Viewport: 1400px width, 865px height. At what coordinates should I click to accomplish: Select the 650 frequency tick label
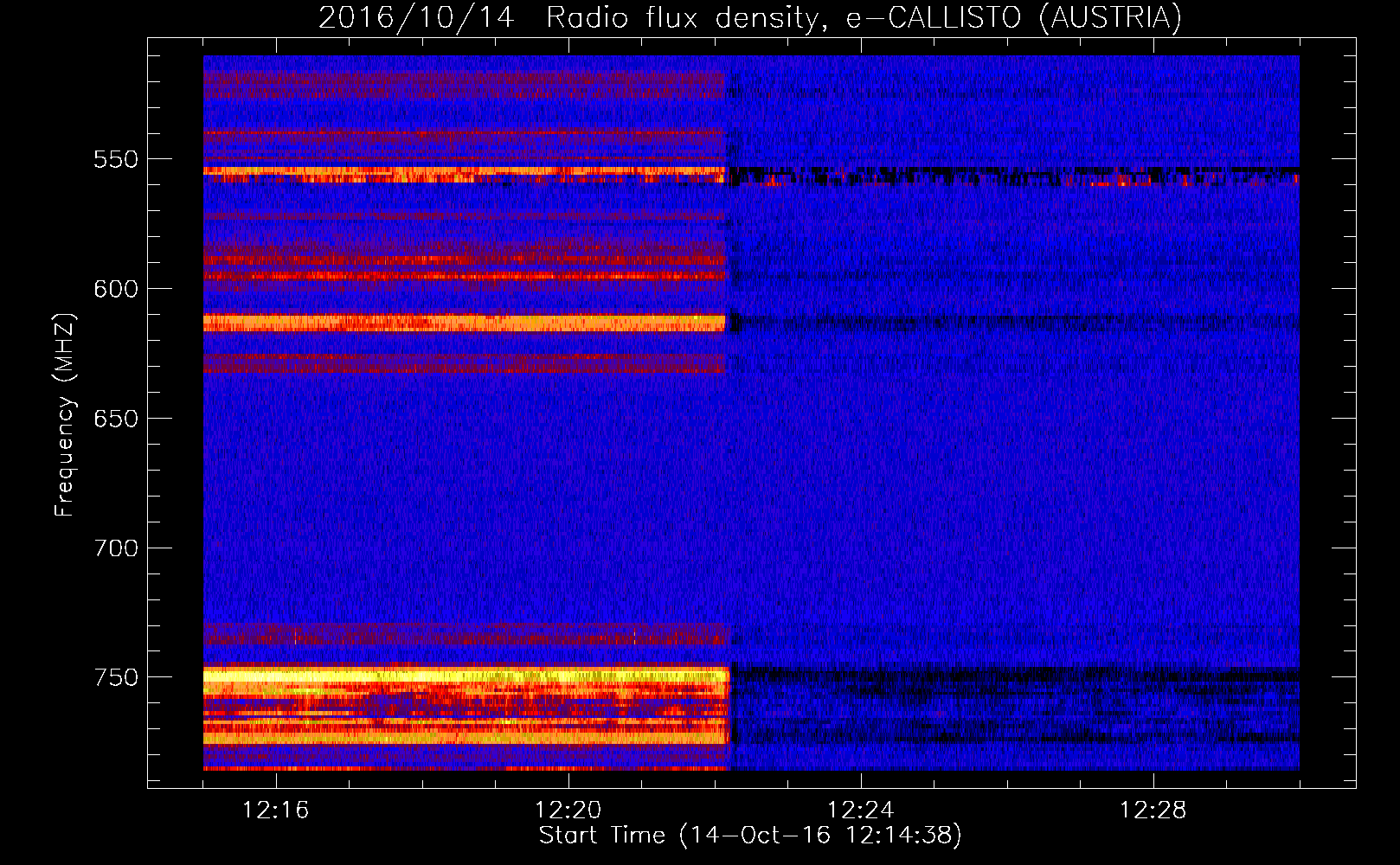coord(116,419)
